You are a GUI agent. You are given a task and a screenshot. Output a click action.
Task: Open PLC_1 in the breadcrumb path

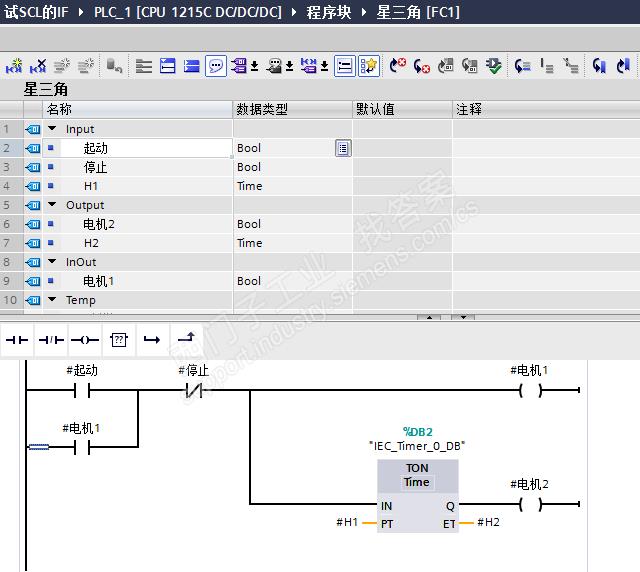point(188,12)
